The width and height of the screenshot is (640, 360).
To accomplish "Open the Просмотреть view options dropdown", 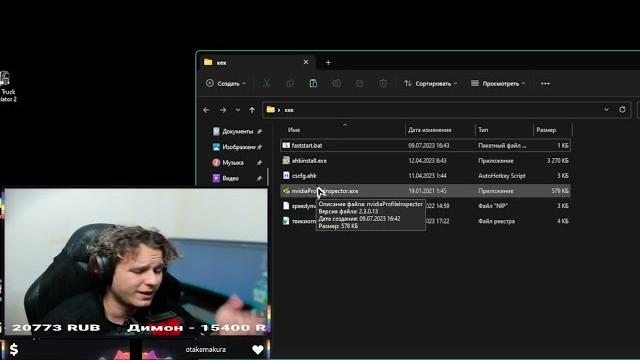I will (498, 84).
